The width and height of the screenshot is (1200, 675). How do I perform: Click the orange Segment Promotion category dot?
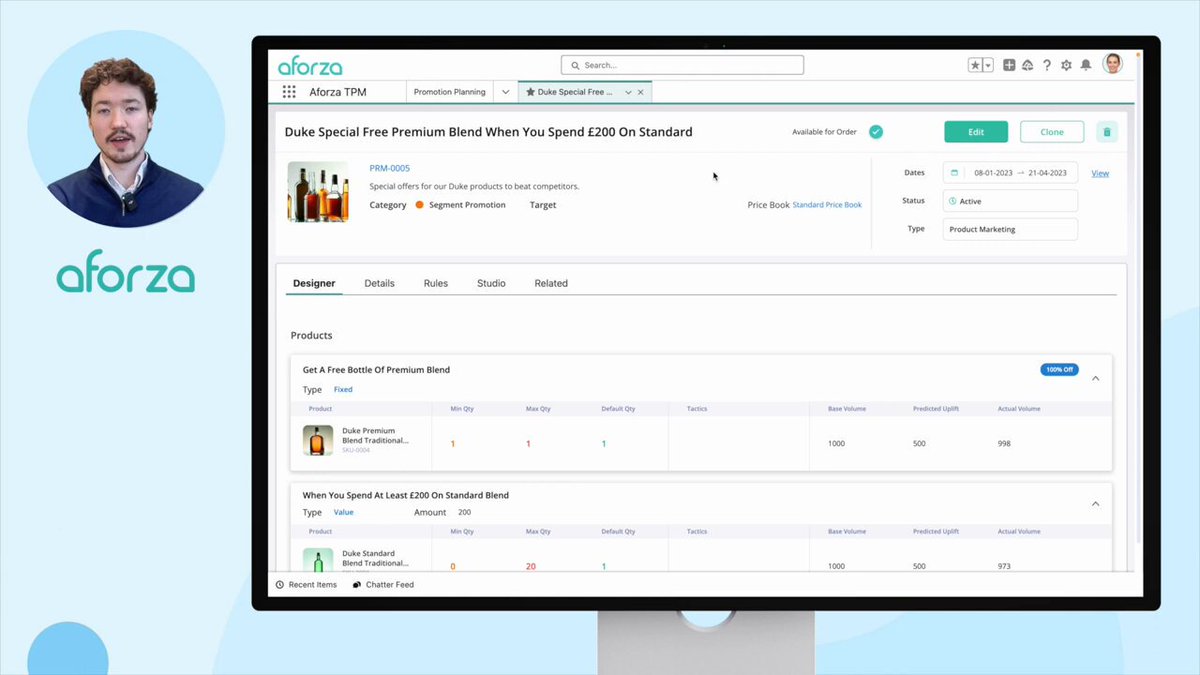pos(419,205)
